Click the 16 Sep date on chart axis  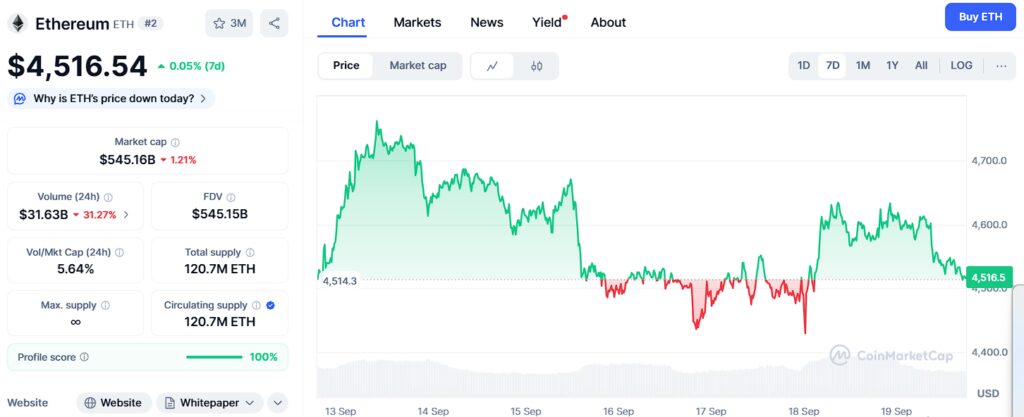[618, 411]
